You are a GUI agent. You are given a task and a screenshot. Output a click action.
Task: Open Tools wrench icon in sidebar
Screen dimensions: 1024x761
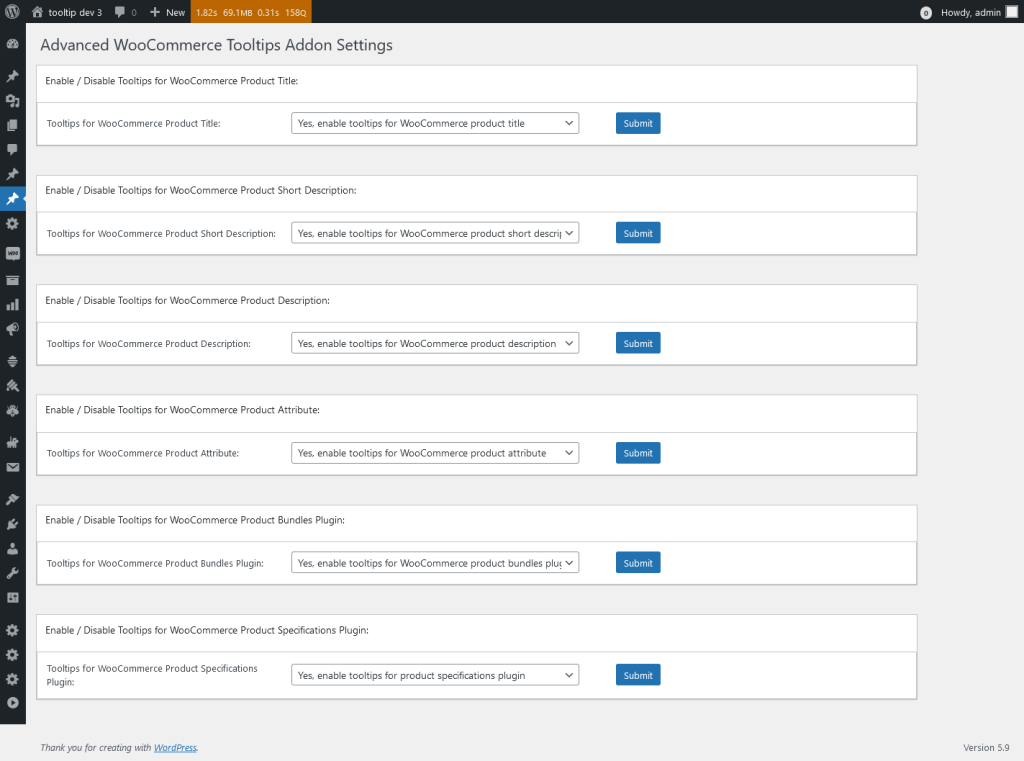coord(12,574)
